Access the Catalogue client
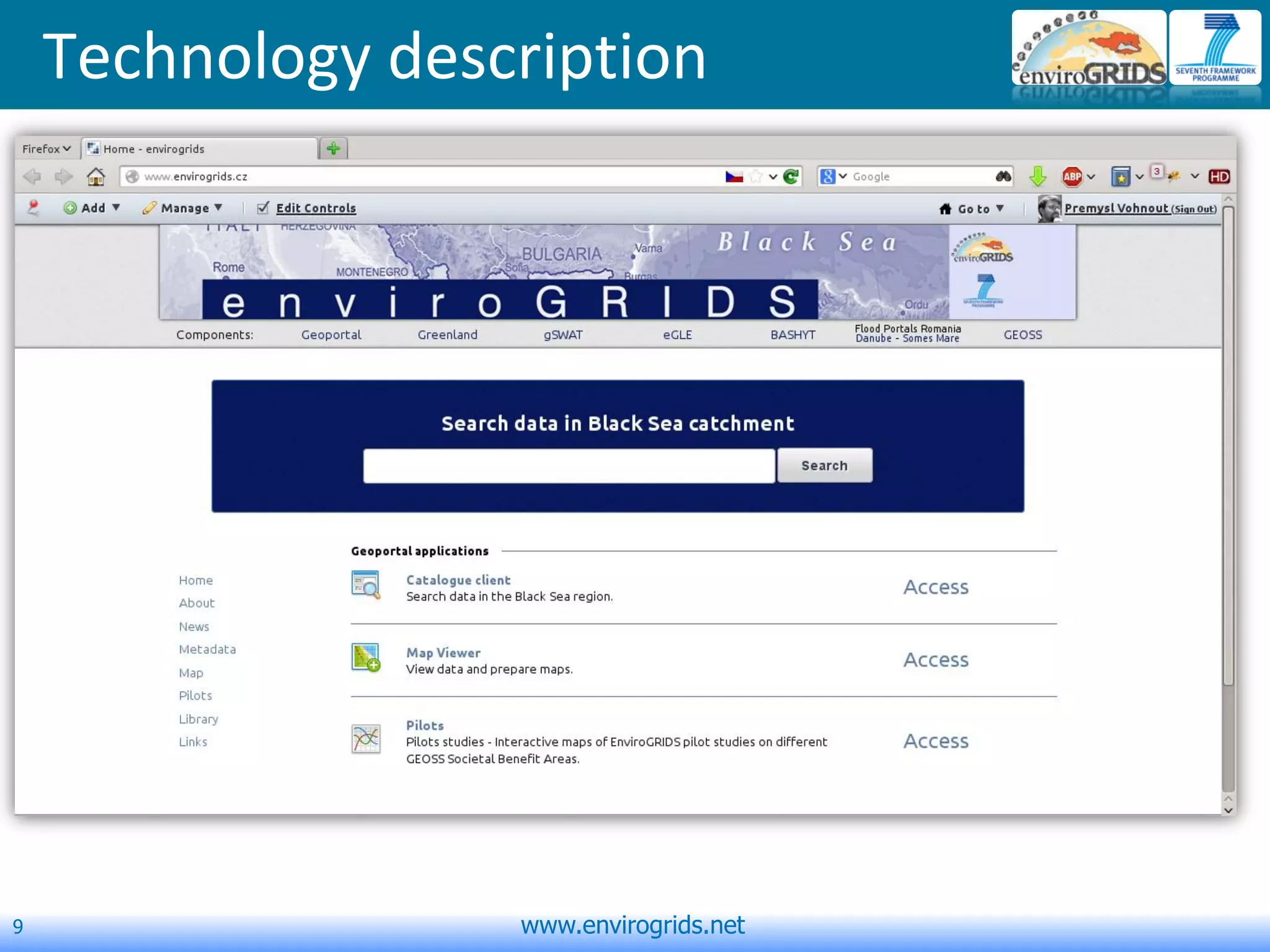 point(936,587)
